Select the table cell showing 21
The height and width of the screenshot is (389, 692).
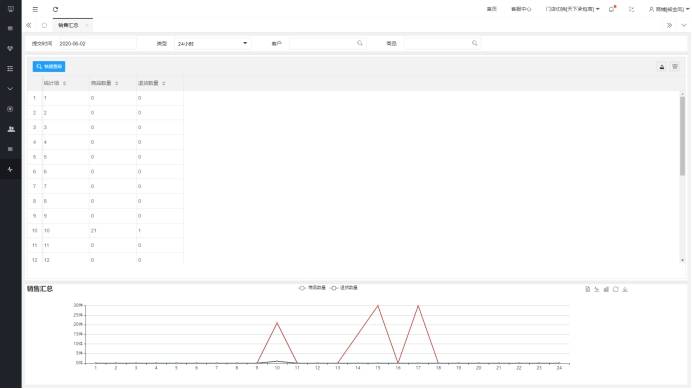pos(113,230)
